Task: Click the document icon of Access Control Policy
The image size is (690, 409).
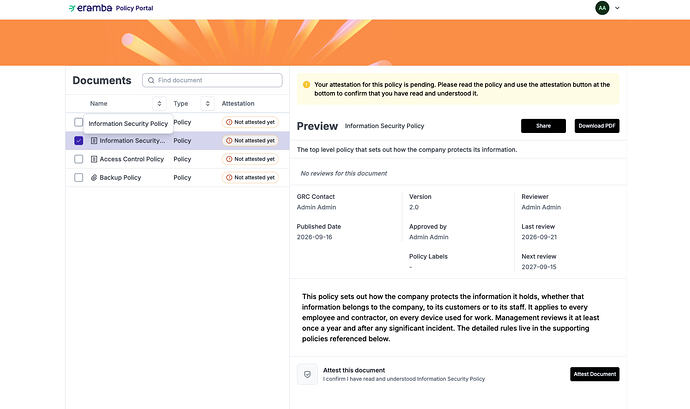Action: (94, 159)
